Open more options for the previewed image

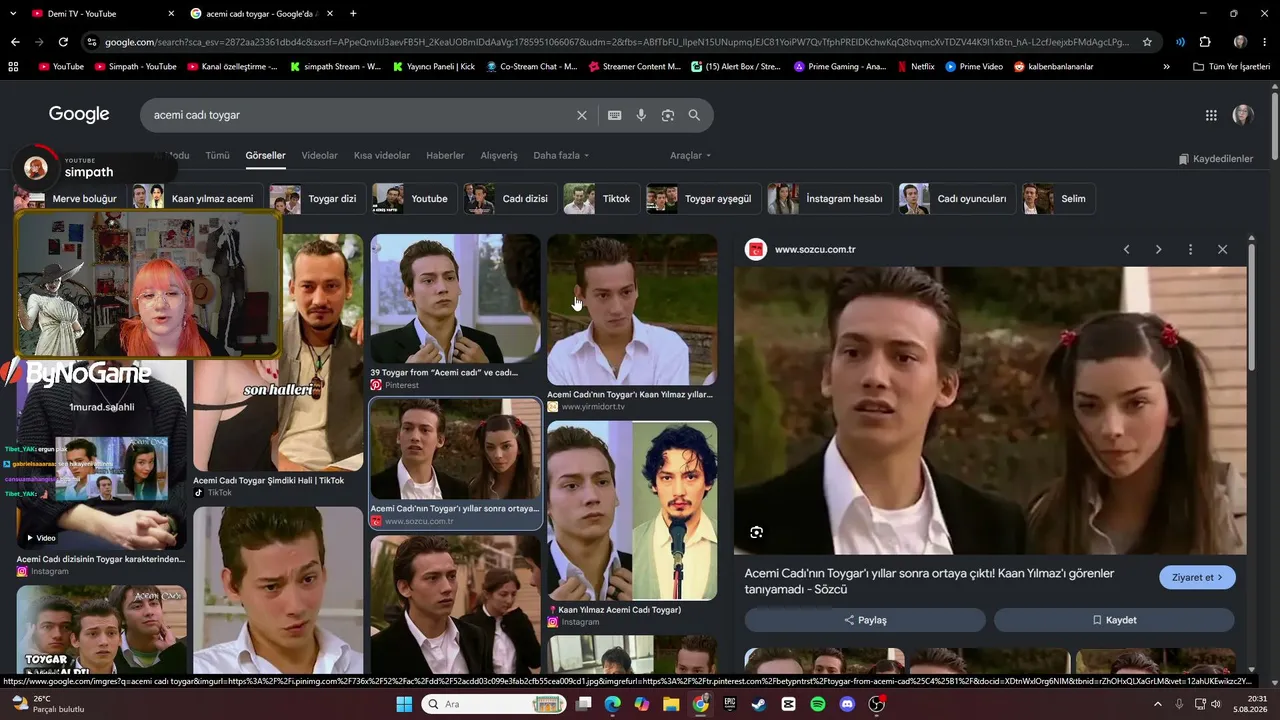[1190, 249]
